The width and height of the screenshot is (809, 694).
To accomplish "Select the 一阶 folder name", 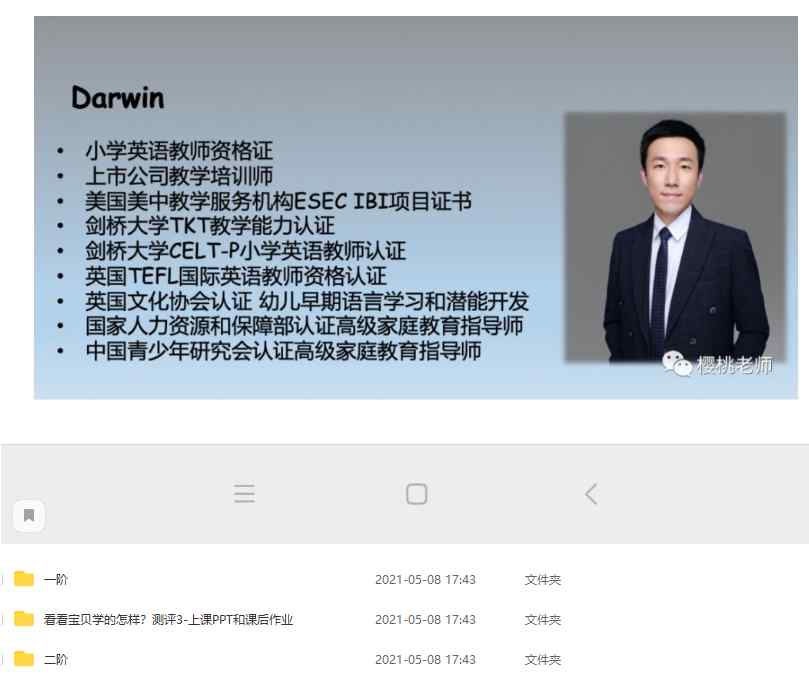I will 56,579.
